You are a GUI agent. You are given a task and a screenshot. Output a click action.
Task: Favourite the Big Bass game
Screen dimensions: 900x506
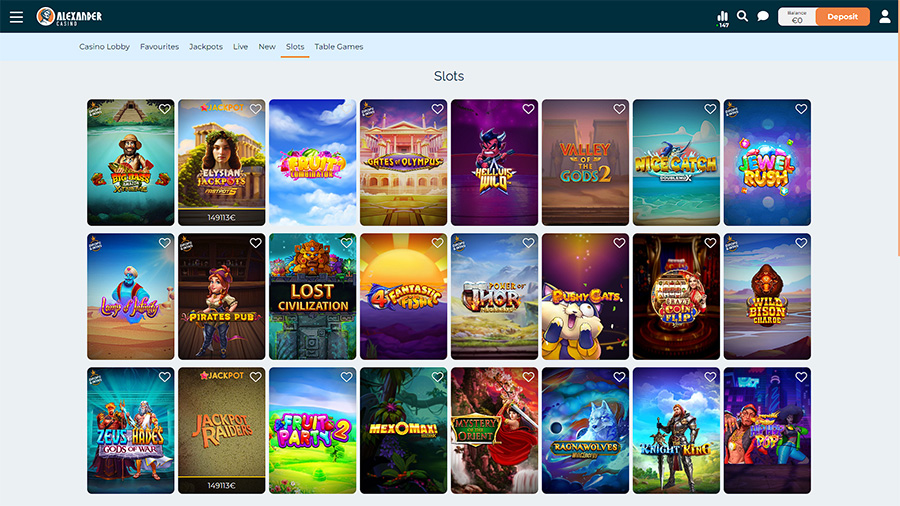165,108
